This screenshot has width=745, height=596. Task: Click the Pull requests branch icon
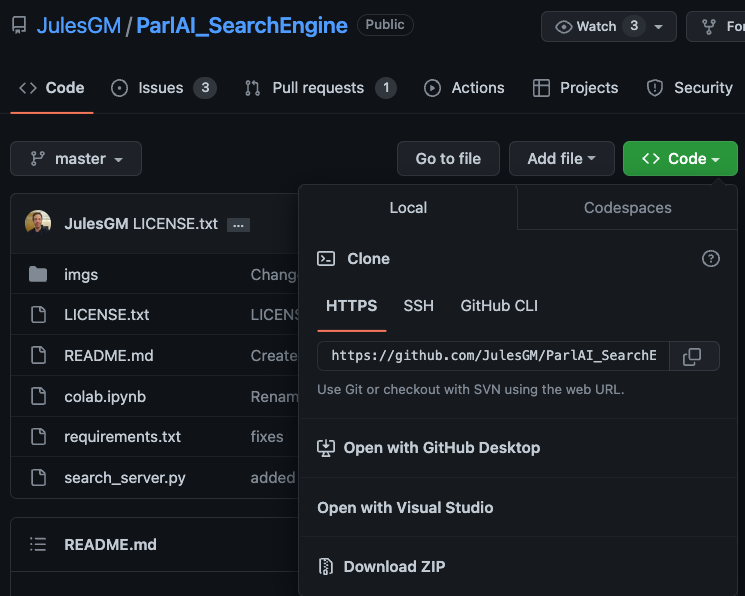252,88
